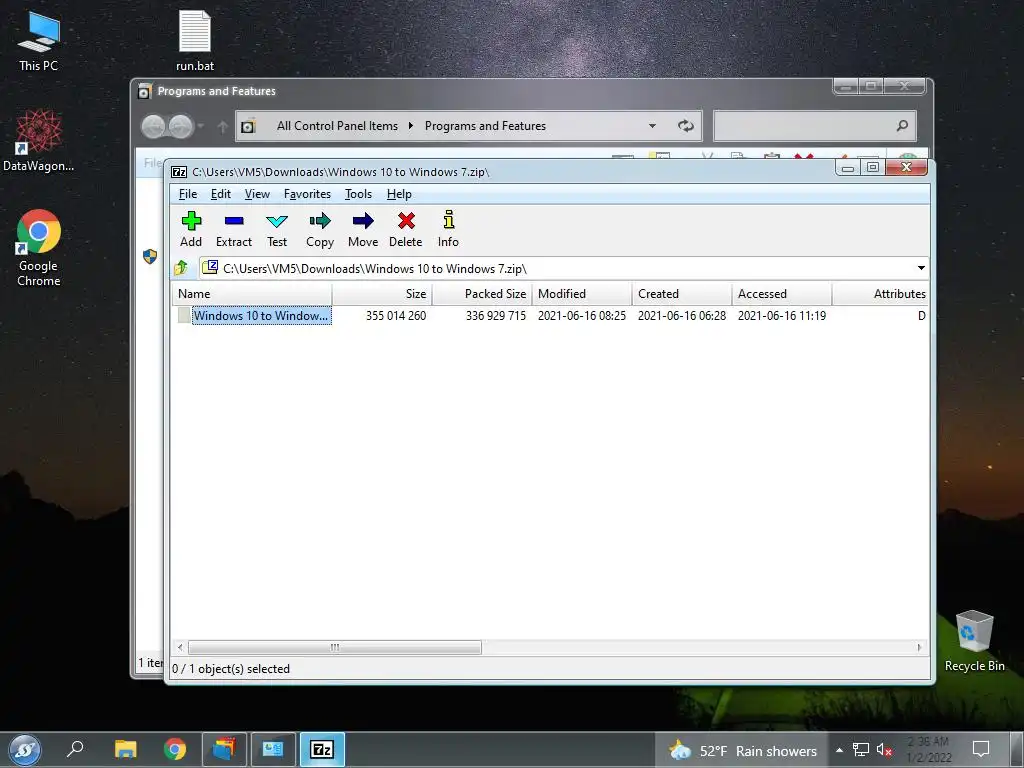1024x768 pixels.
Task: Click the shield icon in Programs and Features sidebar
Action: [150, 256]
